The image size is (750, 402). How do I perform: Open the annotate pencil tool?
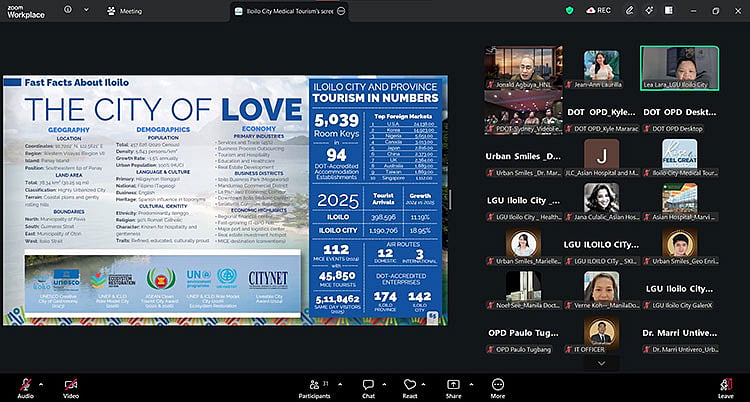coord(629,11)
